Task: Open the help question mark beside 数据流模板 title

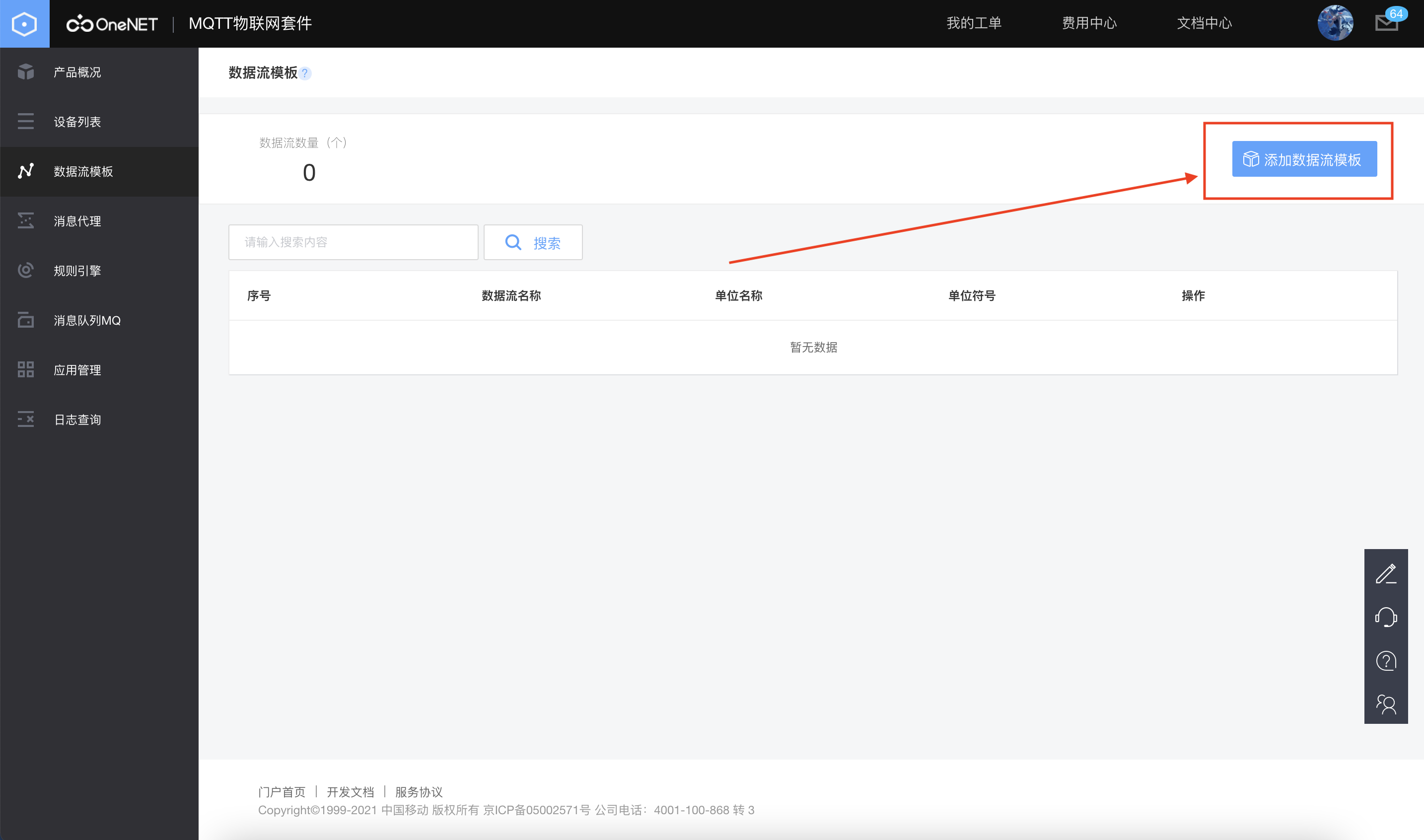Action: [304, 73]
